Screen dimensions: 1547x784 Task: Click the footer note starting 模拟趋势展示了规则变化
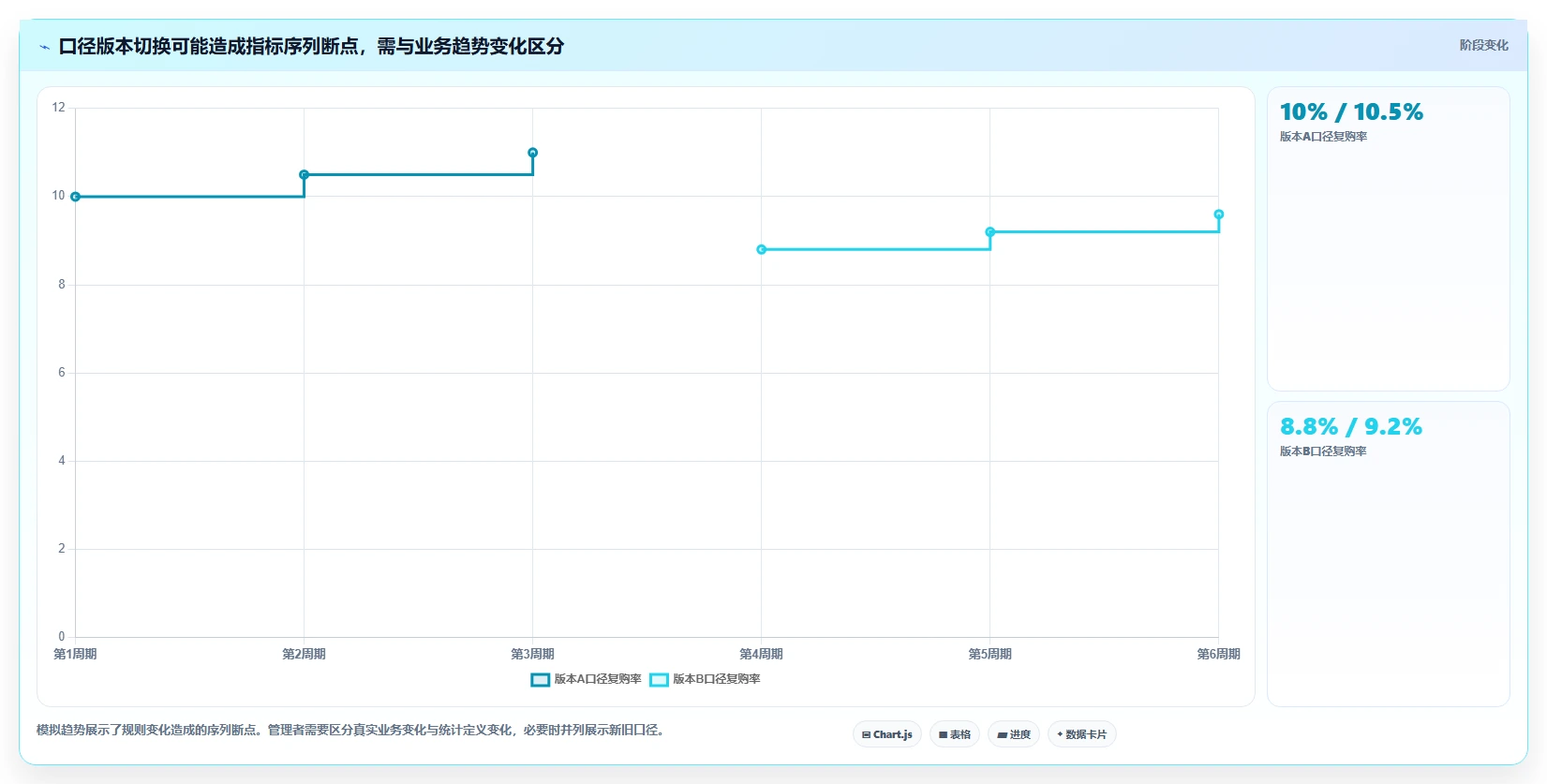point(351,730)
